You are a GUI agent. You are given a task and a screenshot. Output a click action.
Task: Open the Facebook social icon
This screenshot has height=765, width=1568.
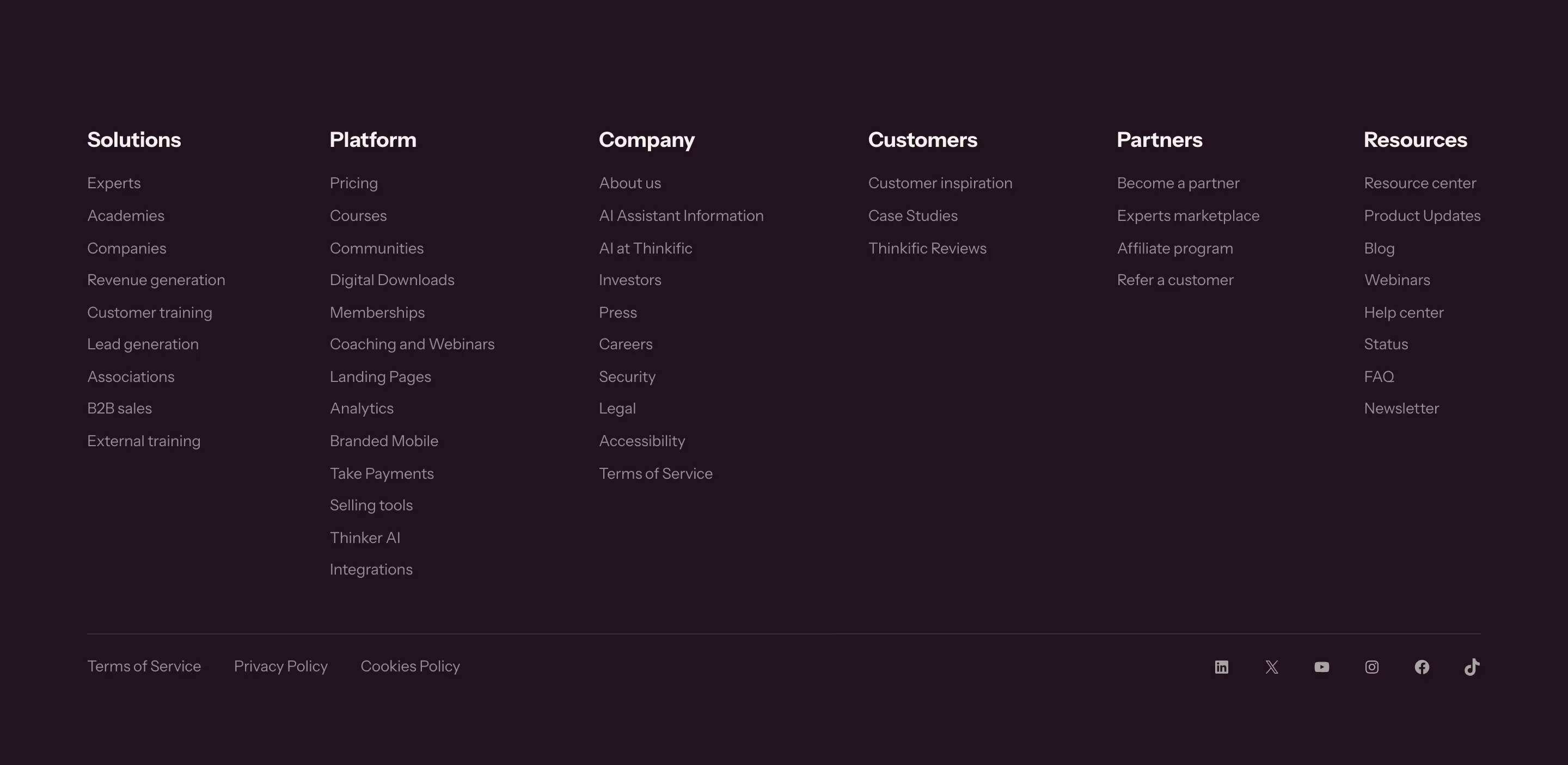(x=1422, y=667)
